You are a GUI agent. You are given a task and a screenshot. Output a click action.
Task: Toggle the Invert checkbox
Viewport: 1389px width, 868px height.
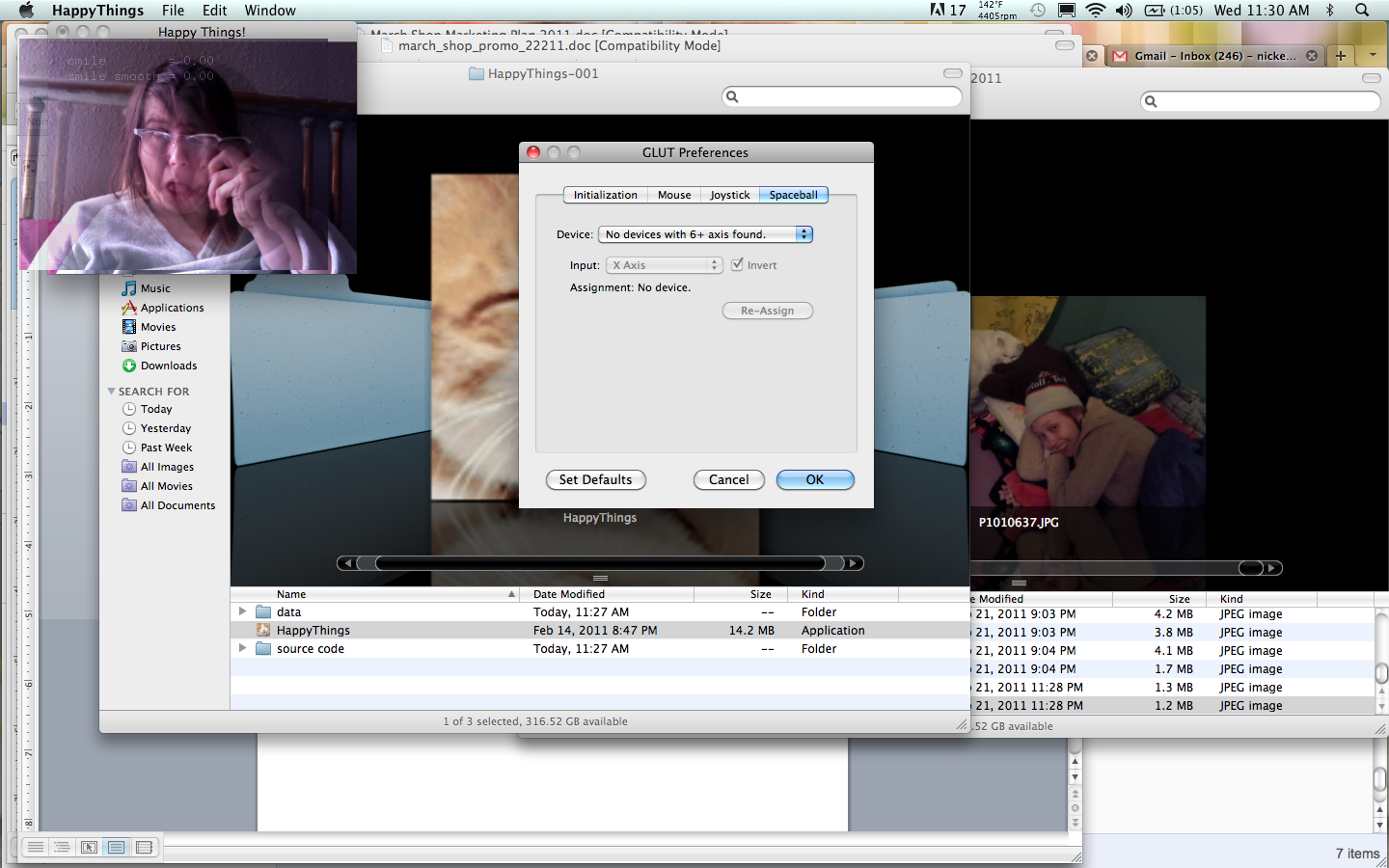click(x=738, y=265)
